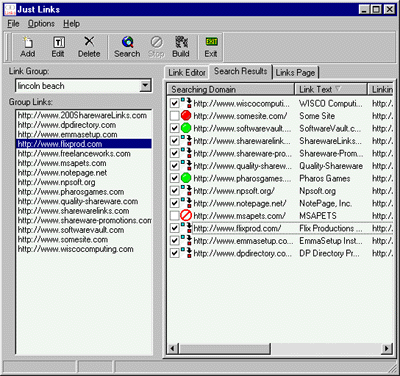Switch to the Link Editor tab
400x376 pixels.
point(187,73)
